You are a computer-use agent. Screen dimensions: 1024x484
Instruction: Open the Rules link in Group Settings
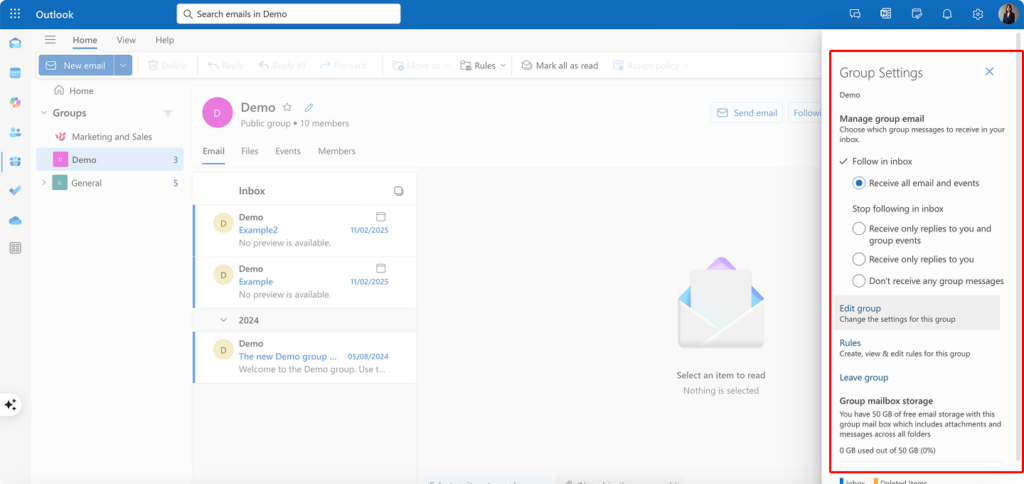[x=850, y=343]
